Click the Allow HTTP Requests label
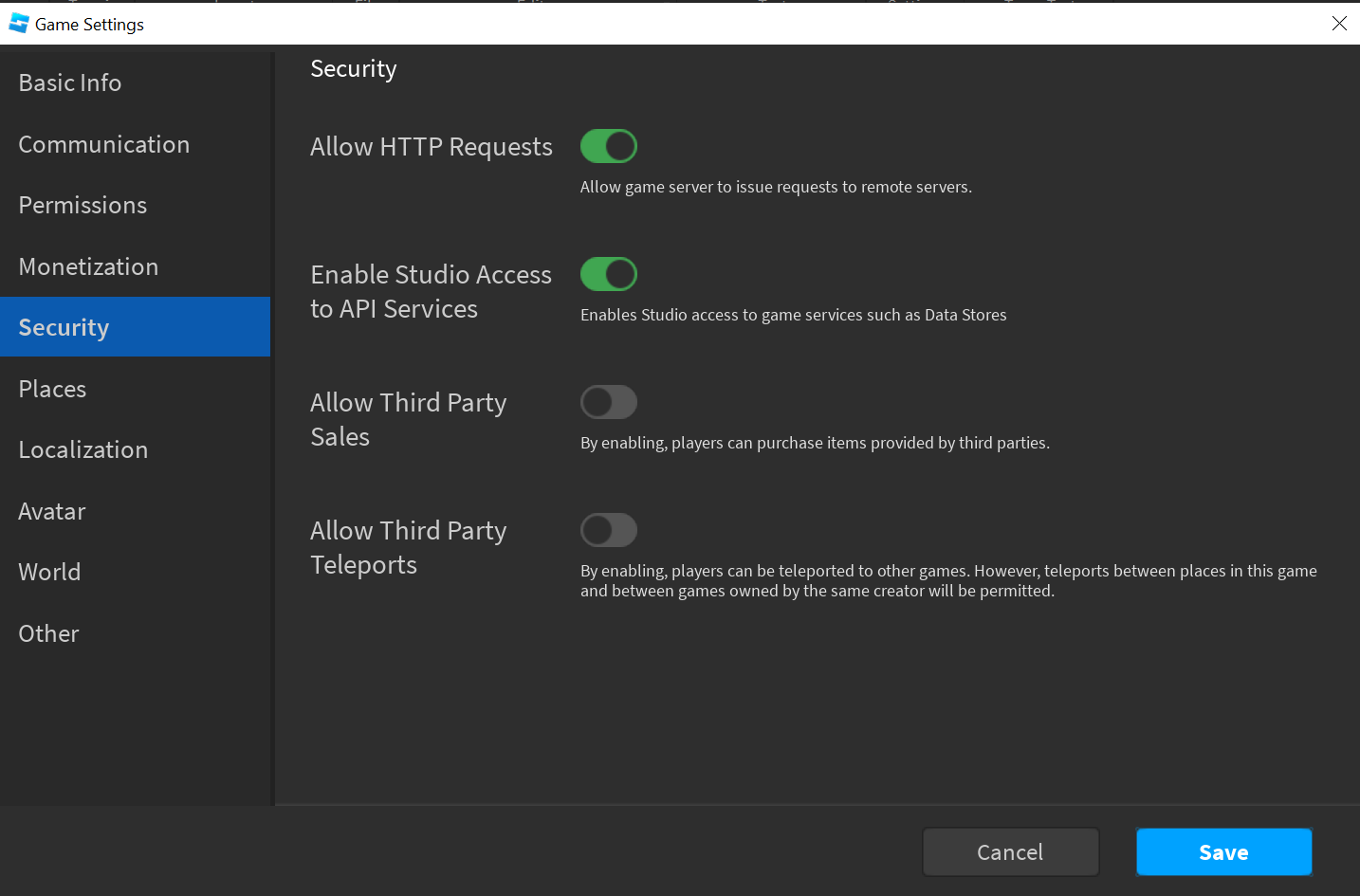1360x896 pixels. (431, 147)
